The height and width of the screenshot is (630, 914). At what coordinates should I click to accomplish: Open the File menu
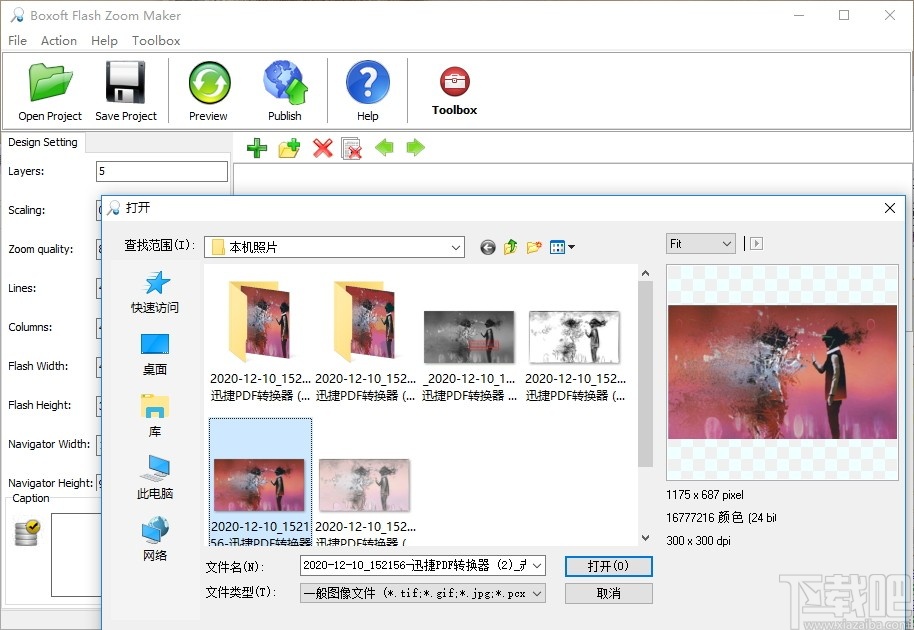tap(16, 41)
